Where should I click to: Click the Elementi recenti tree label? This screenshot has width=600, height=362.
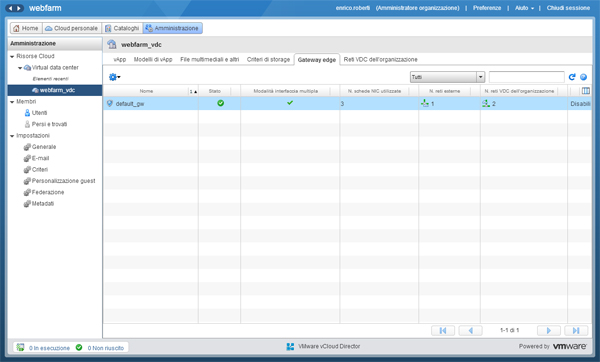click(51, 79)
